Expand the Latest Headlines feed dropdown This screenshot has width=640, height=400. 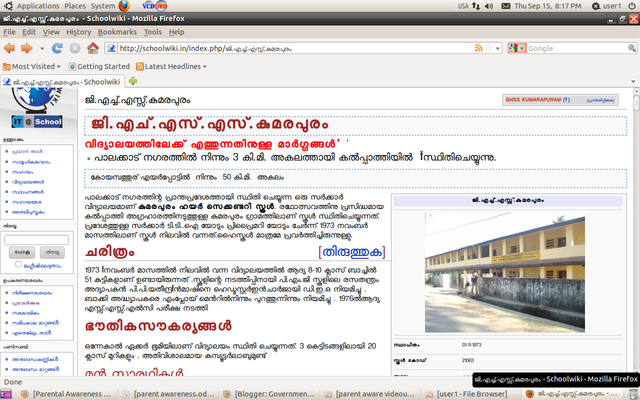click(x=204, y=67)
